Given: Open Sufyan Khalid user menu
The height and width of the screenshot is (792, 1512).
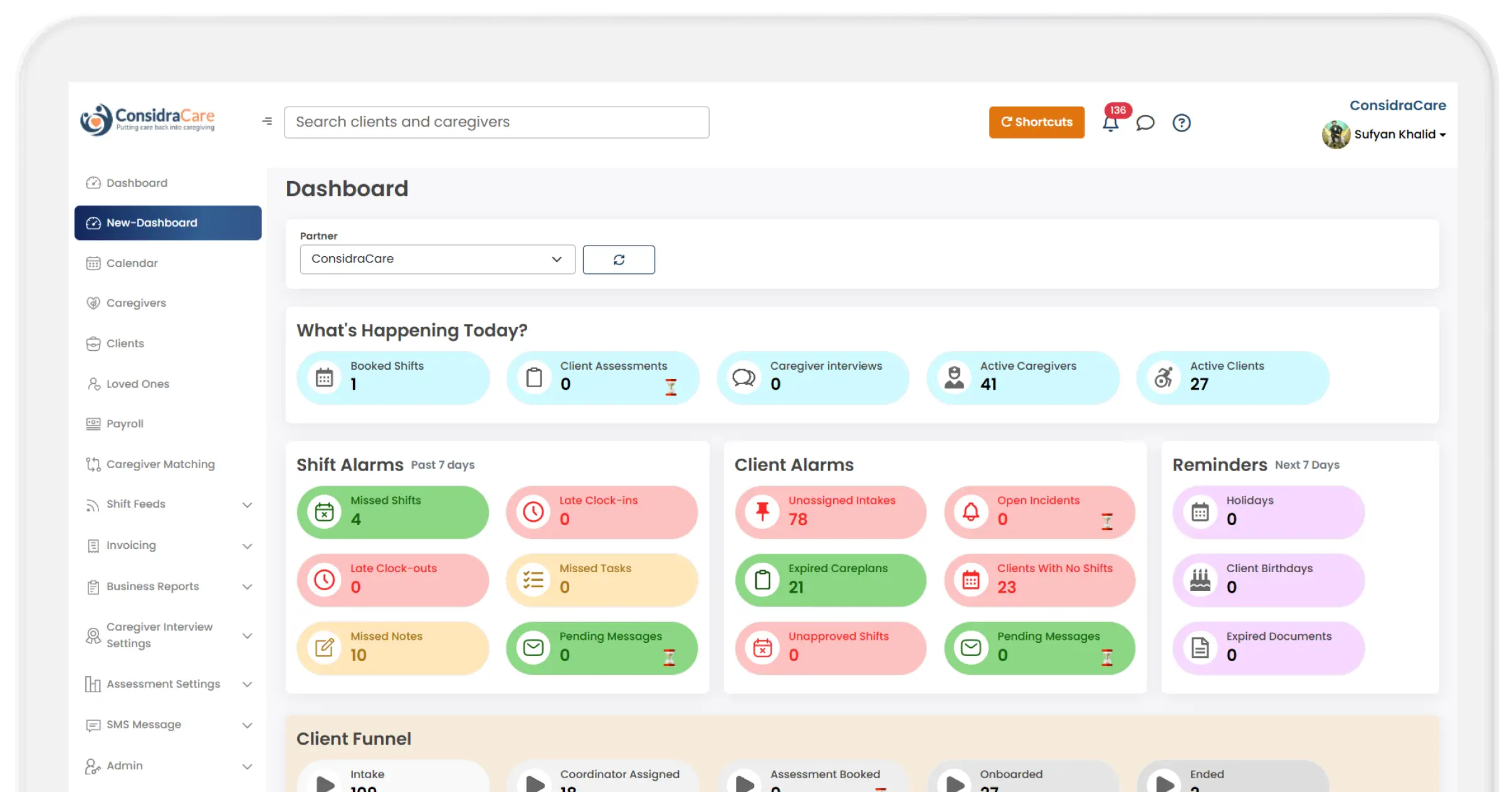Looking at the screenshot, I should [x=1399, y=135].
